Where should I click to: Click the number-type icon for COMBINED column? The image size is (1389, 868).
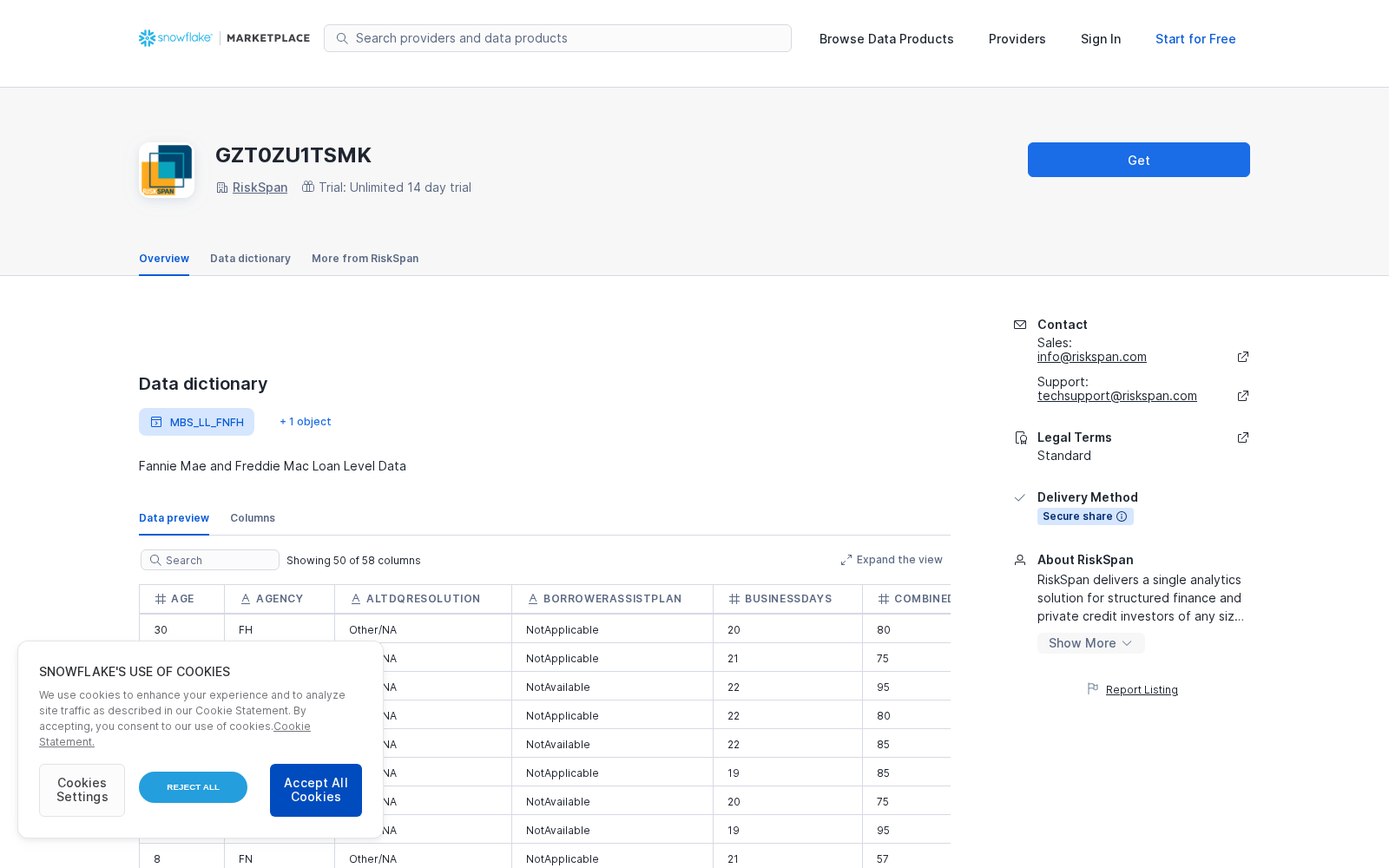pos(884,599)
